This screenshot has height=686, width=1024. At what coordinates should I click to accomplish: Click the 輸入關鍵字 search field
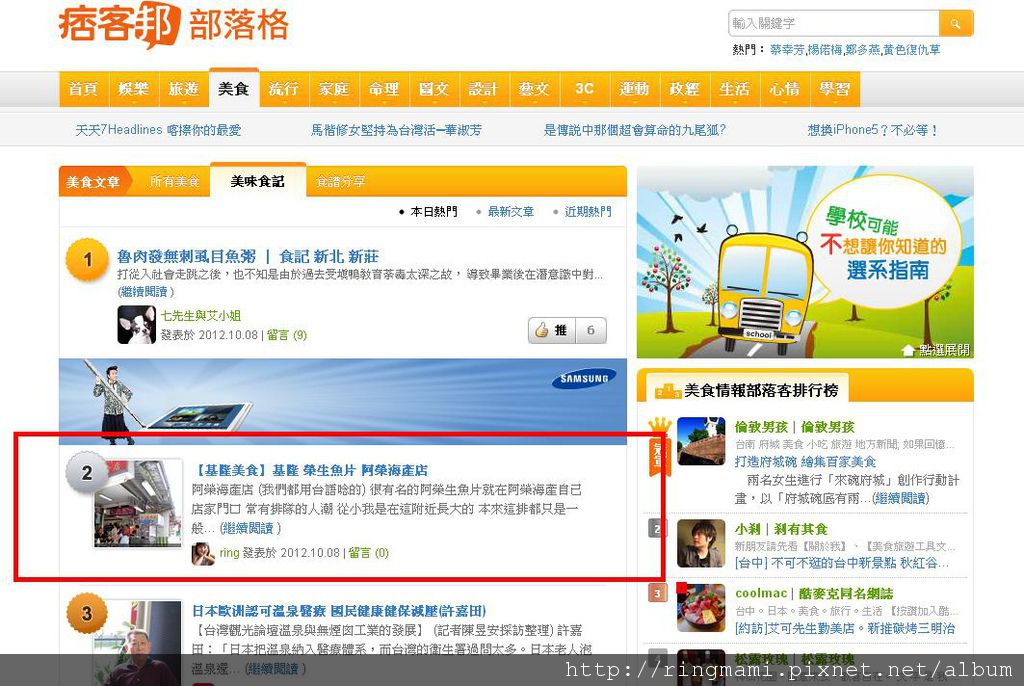pos(834,24)
